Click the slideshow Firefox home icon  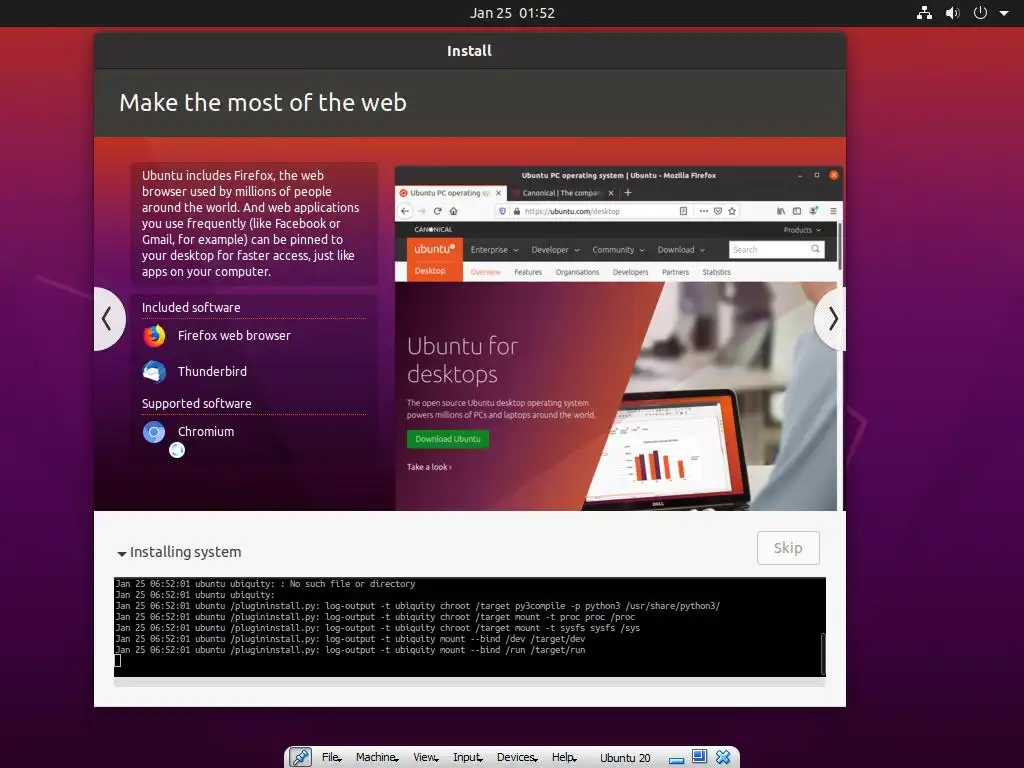(453, 211)
